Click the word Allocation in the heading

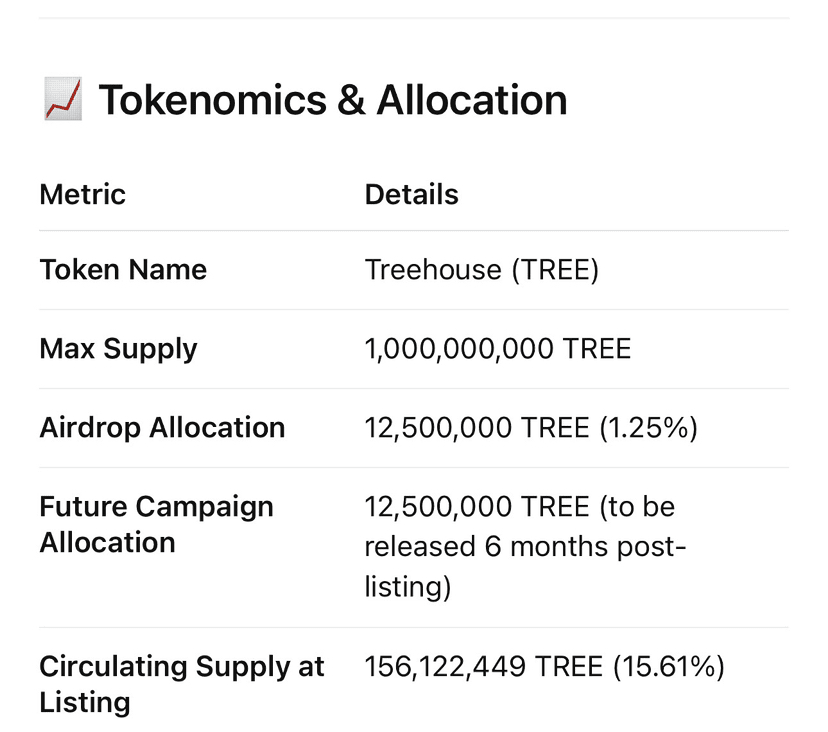point(472,101)
